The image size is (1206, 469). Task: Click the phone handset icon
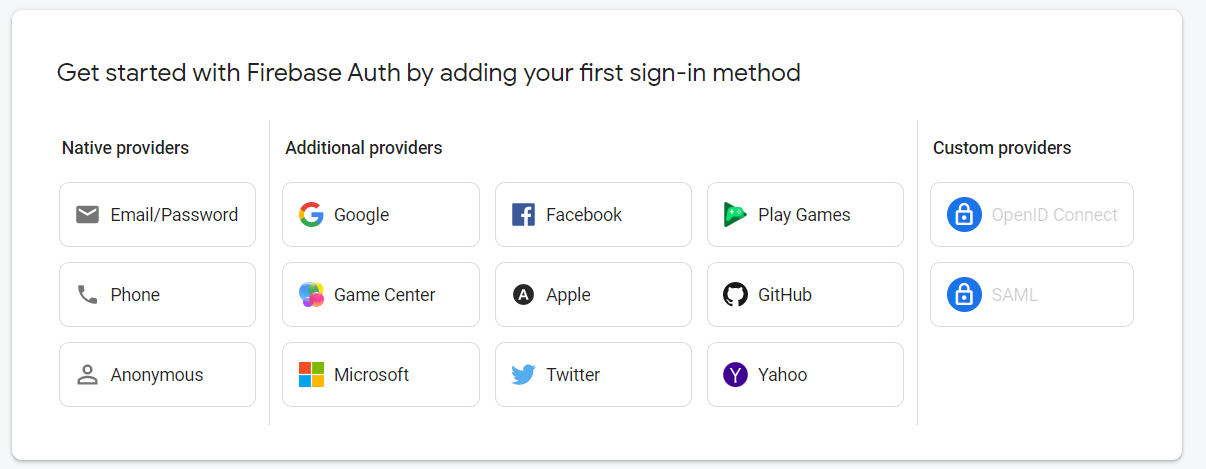tap(88, 294)
